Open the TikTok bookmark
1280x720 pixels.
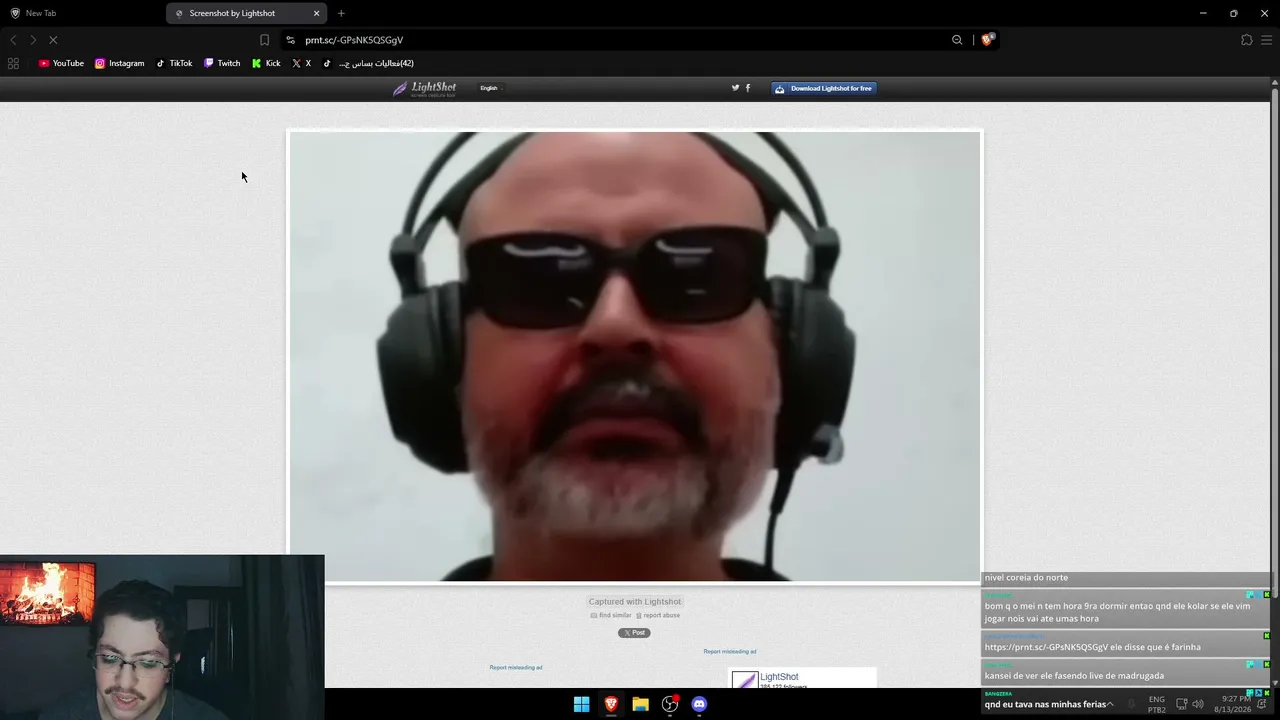[x=174, y=63]
